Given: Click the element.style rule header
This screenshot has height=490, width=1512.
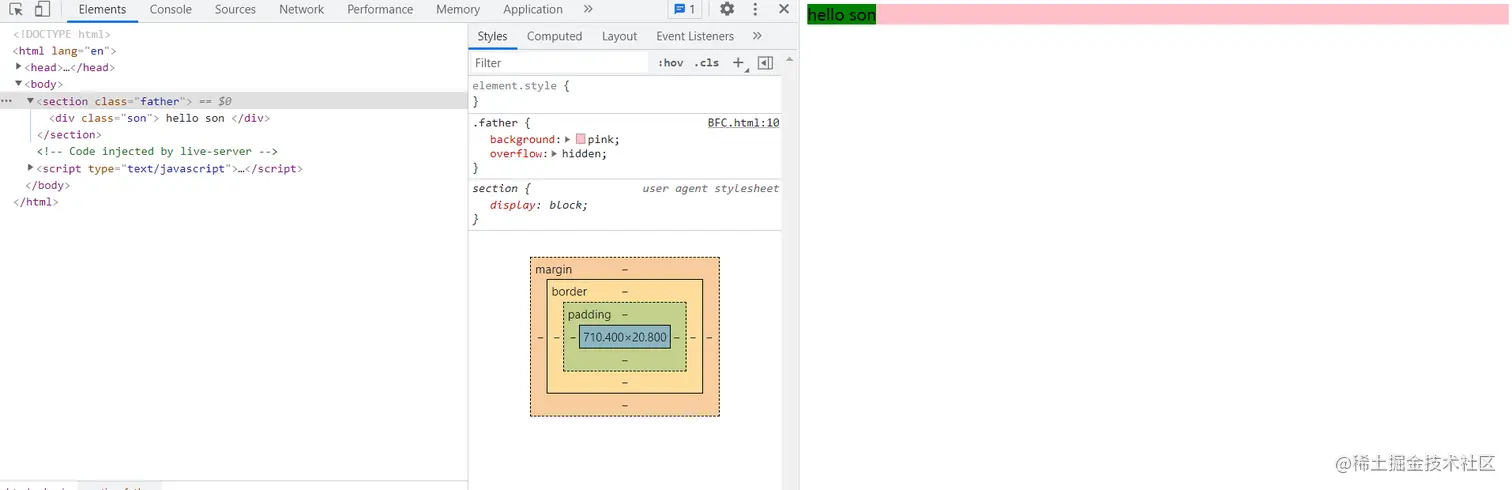Looking at the screenshot, I should click(521, 86).
